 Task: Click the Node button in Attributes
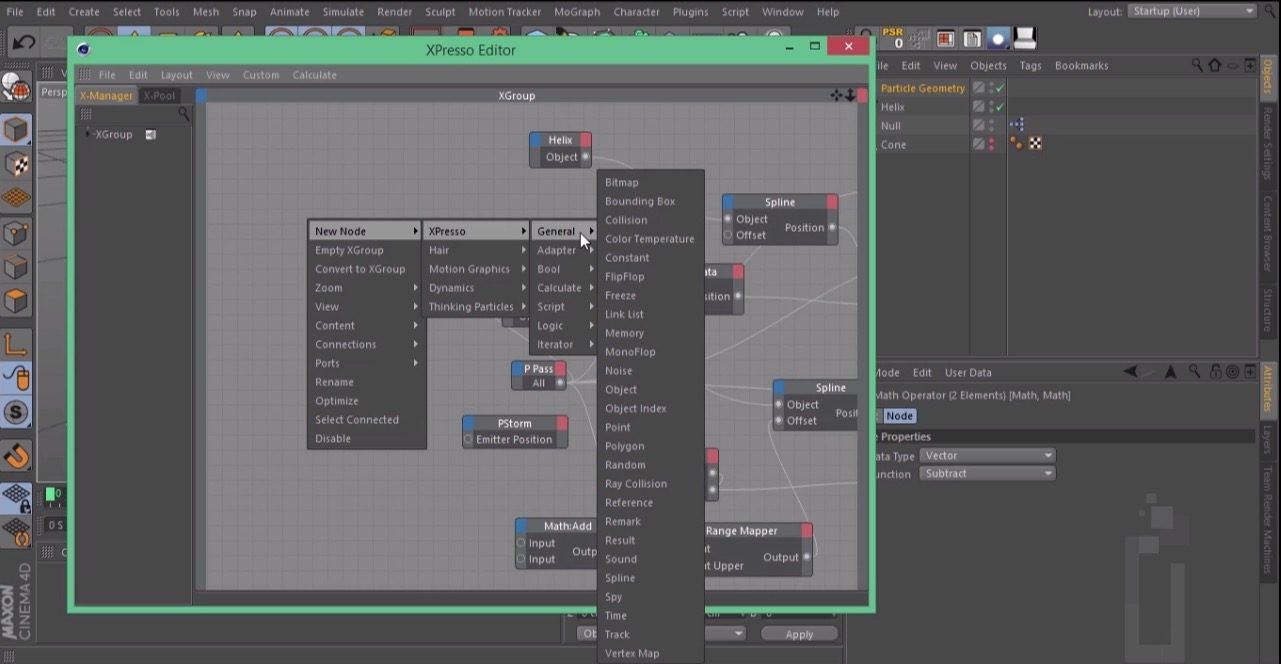899,416
